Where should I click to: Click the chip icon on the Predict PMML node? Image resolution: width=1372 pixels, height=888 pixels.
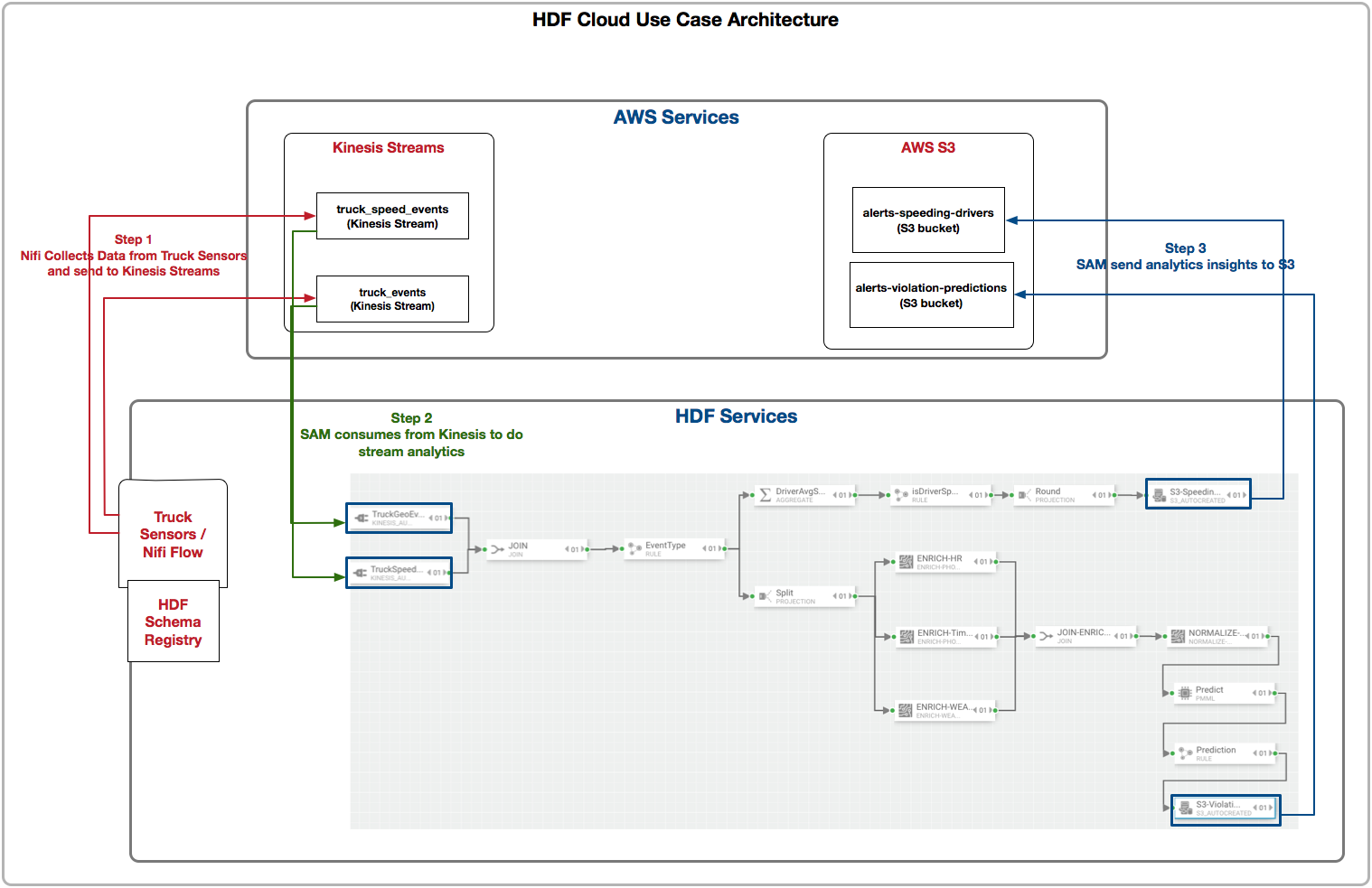[x=1185, y=693]
